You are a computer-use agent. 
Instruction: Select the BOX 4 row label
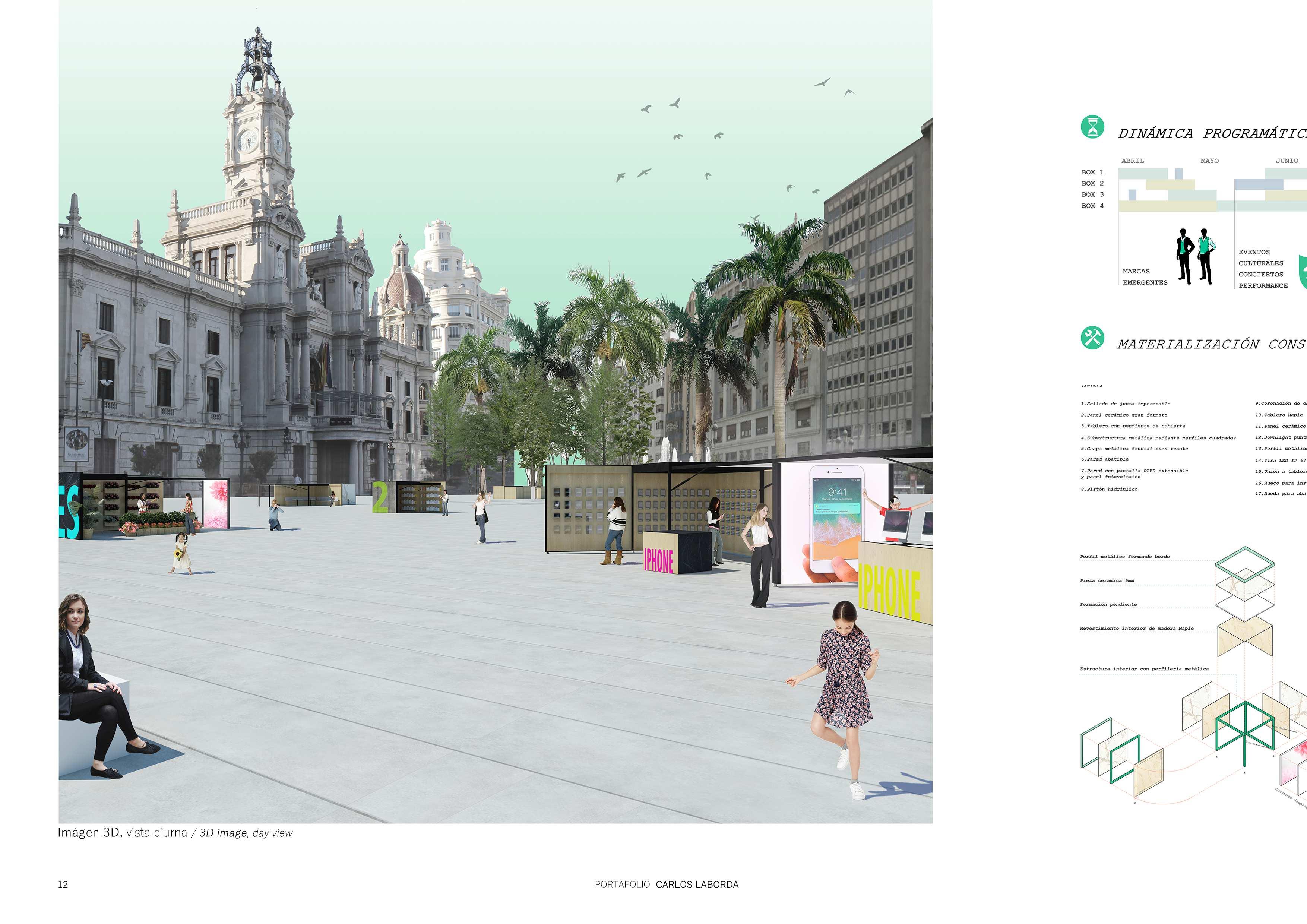(1092, 206)
